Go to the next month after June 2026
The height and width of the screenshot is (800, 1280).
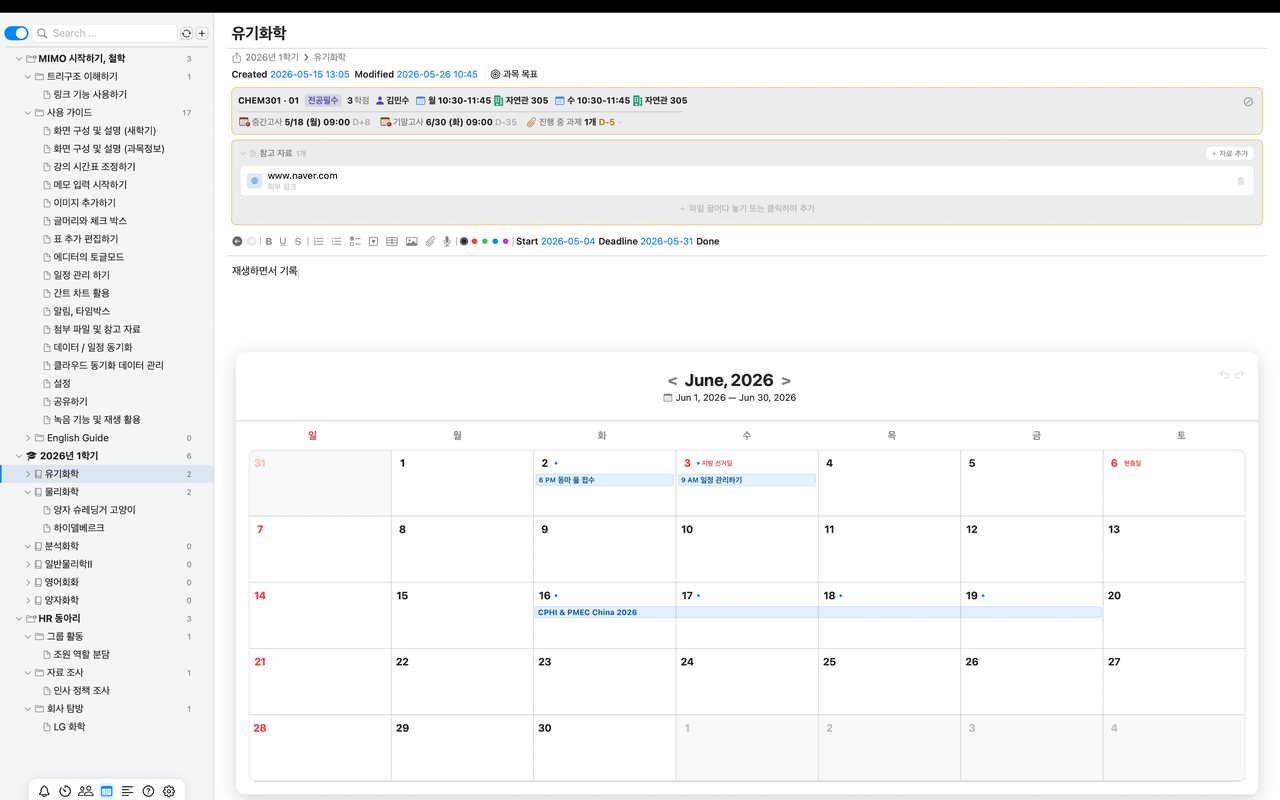pyautogui.click(x=786, y=381)
